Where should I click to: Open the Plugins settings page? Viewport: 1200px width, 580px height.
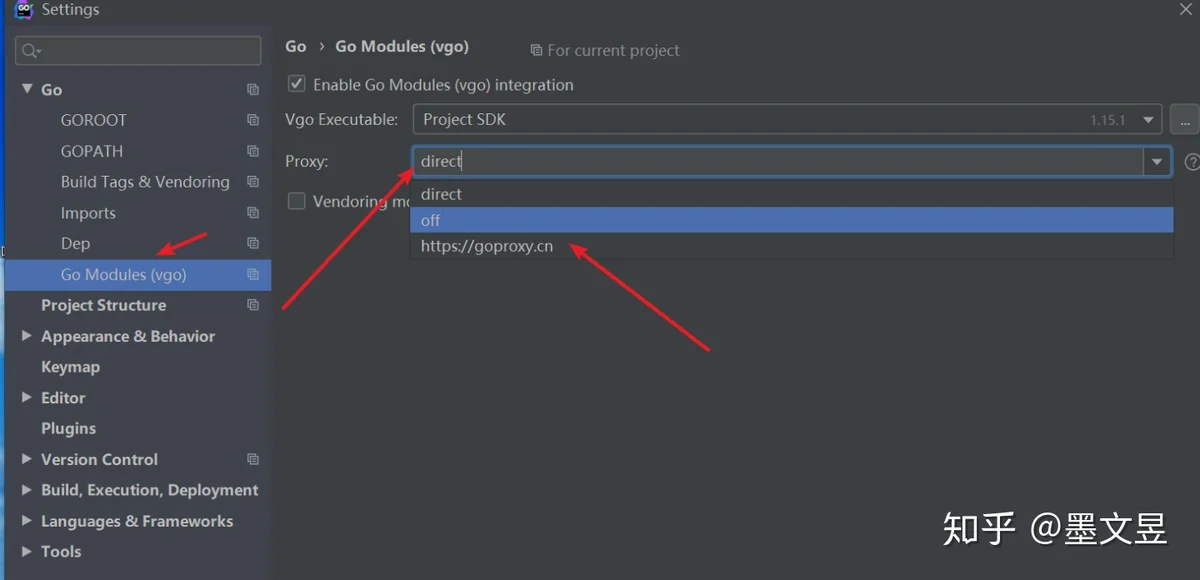click(x=68, y=429)
